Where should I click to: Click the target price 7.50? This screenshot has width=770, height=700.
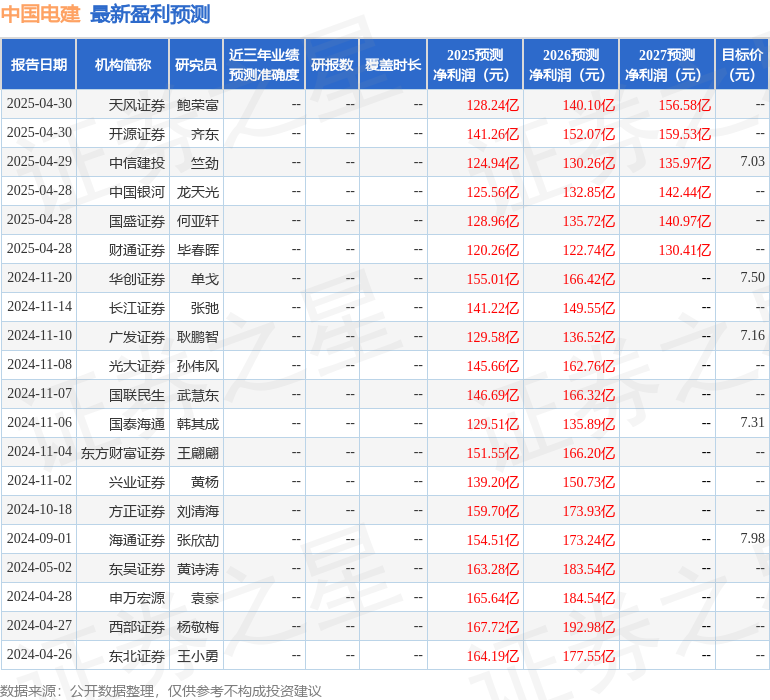[x=752, y=277]
